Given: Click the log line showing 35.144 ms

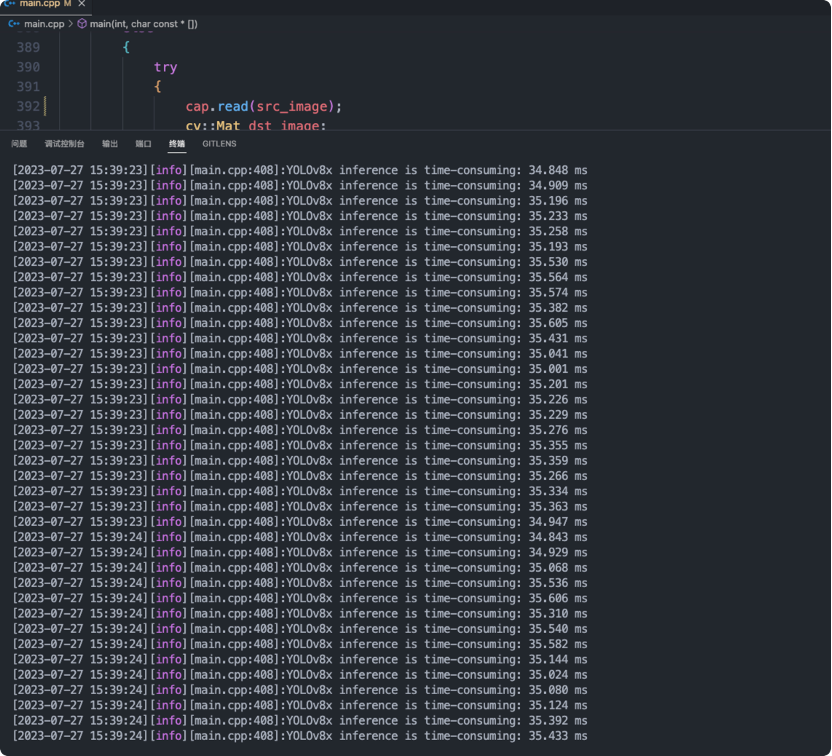Looking at the screenshot, I should 300,660.
